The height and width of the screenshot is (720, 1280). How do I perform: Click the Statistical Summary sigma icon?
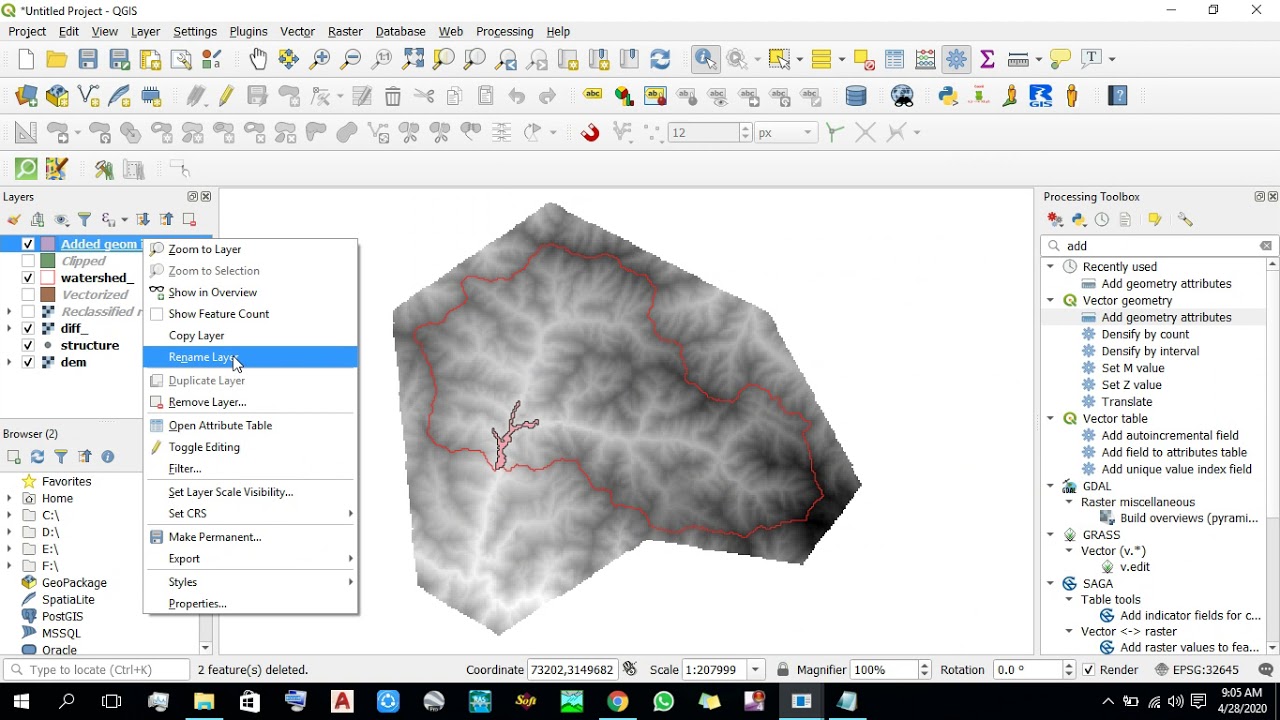[x=988, y=59]
